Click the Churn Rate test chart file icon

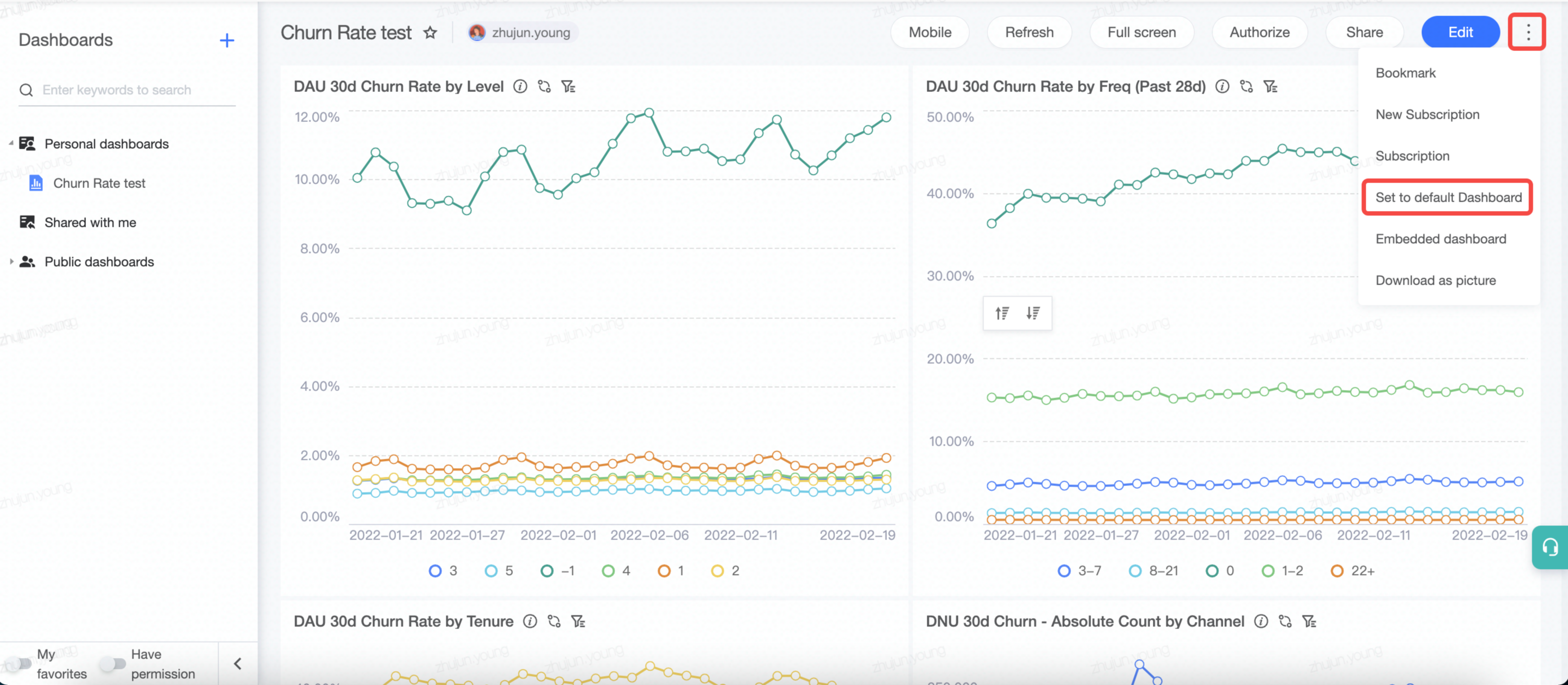(36, 183)
